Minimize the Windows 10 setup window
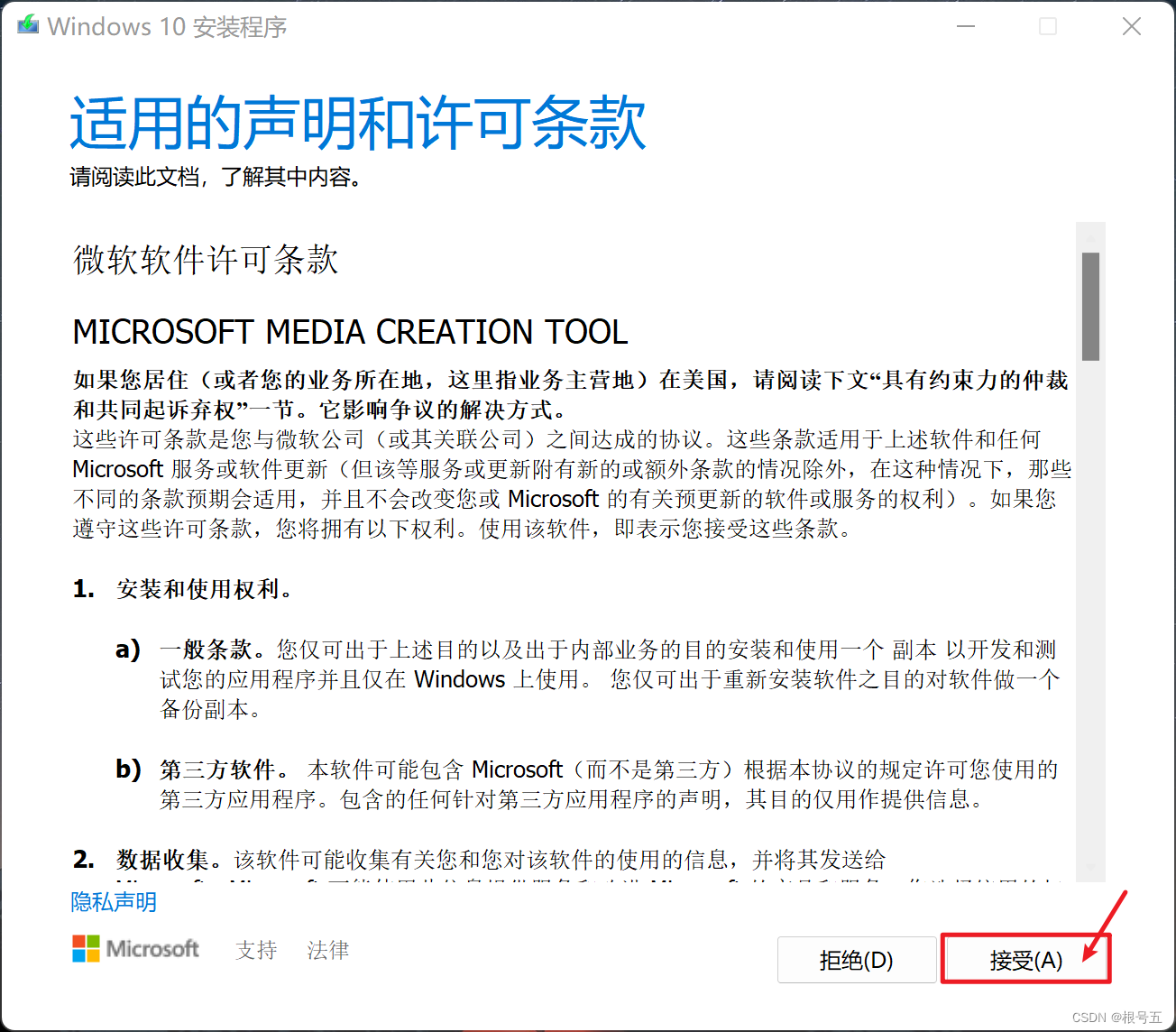This screenshot has width=1176, height=1032. point(966,26)
